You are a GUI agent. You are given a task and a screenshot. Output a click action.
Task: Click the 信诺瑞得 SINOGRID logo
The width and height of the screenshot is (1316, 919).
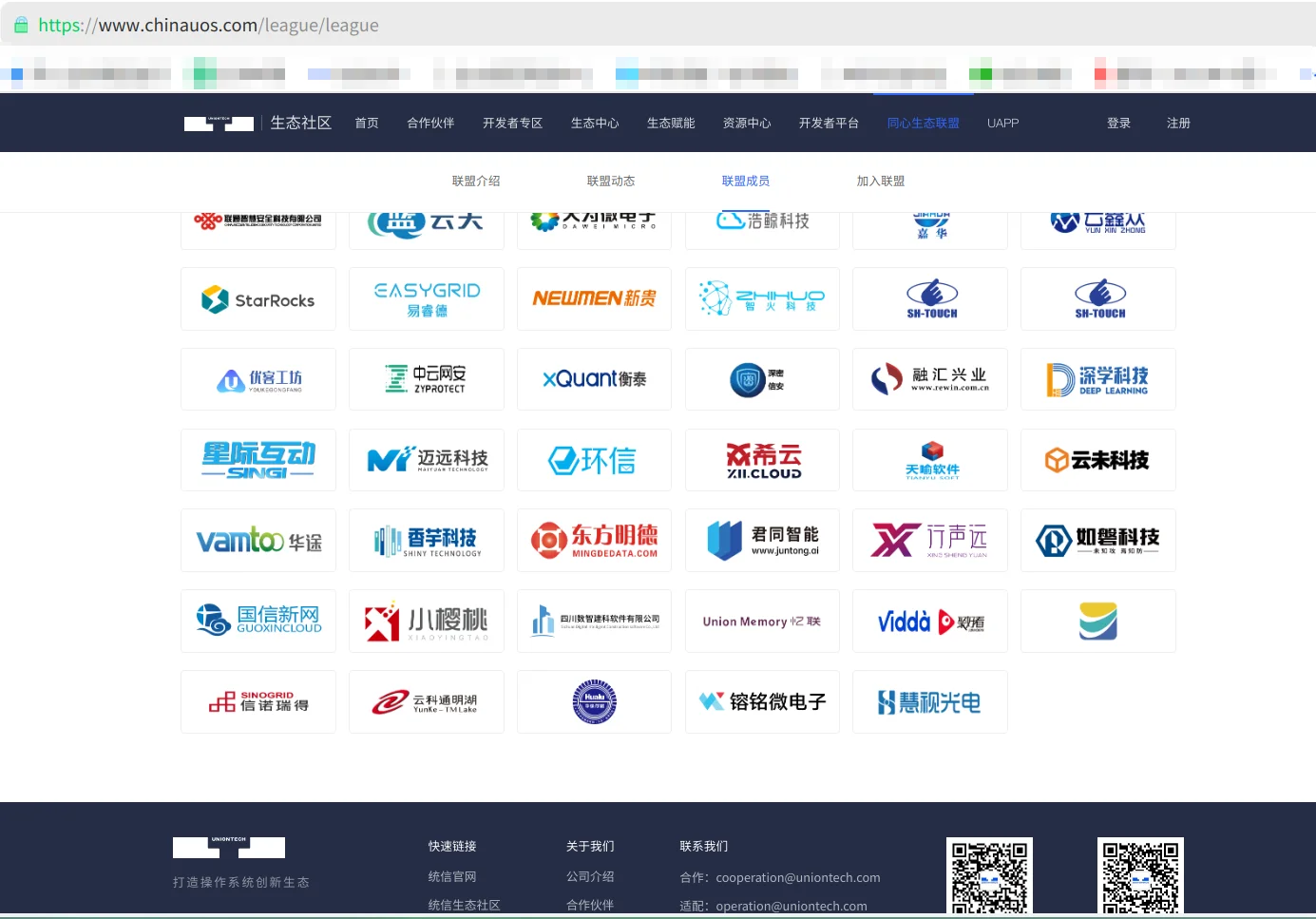[x=258, y=701]
